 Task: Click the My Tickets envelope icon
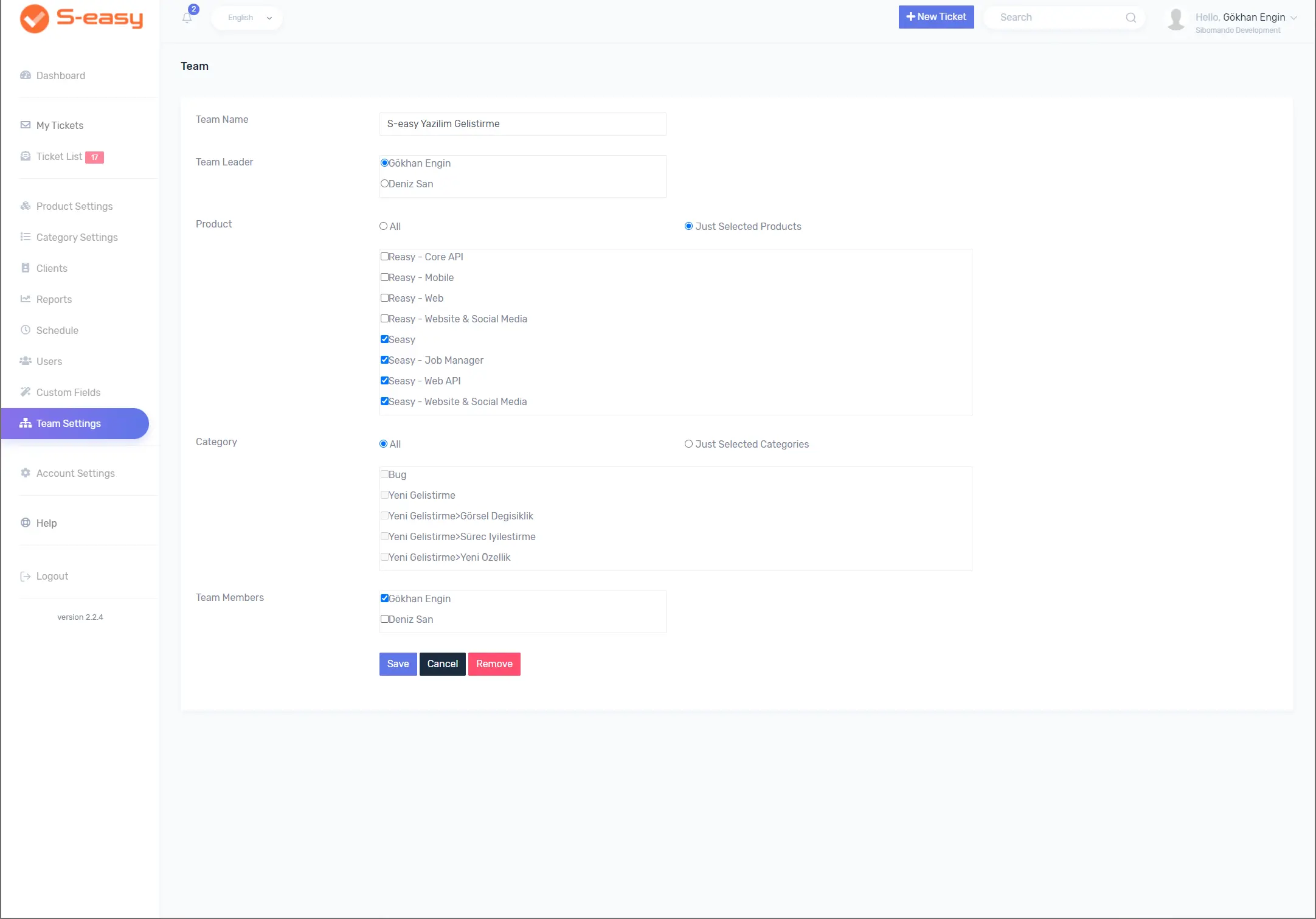26,125
